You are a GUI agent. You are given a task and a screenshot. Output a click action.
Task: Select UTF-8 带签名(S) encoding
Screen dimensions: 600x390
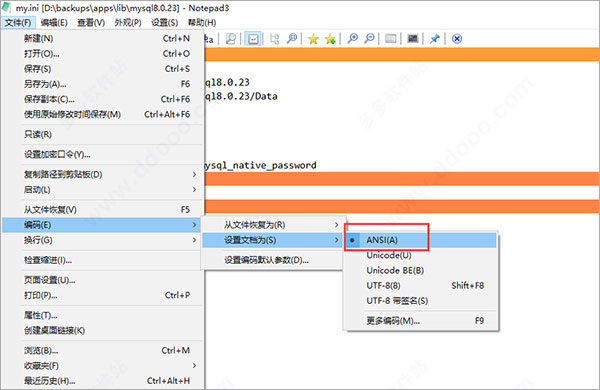(421, 301)
